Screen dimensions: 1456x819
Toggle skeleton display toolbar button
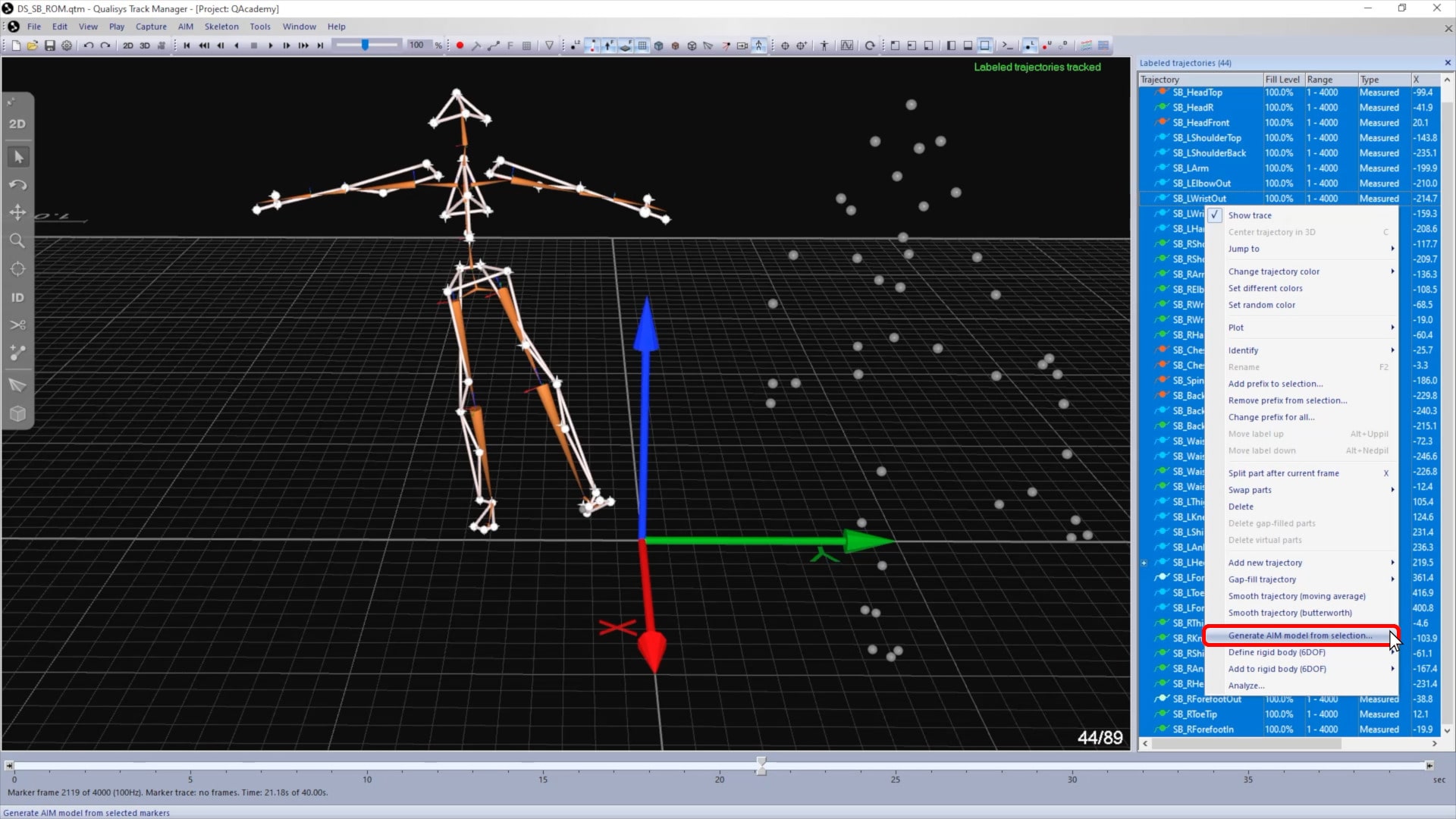coord(759,45)
